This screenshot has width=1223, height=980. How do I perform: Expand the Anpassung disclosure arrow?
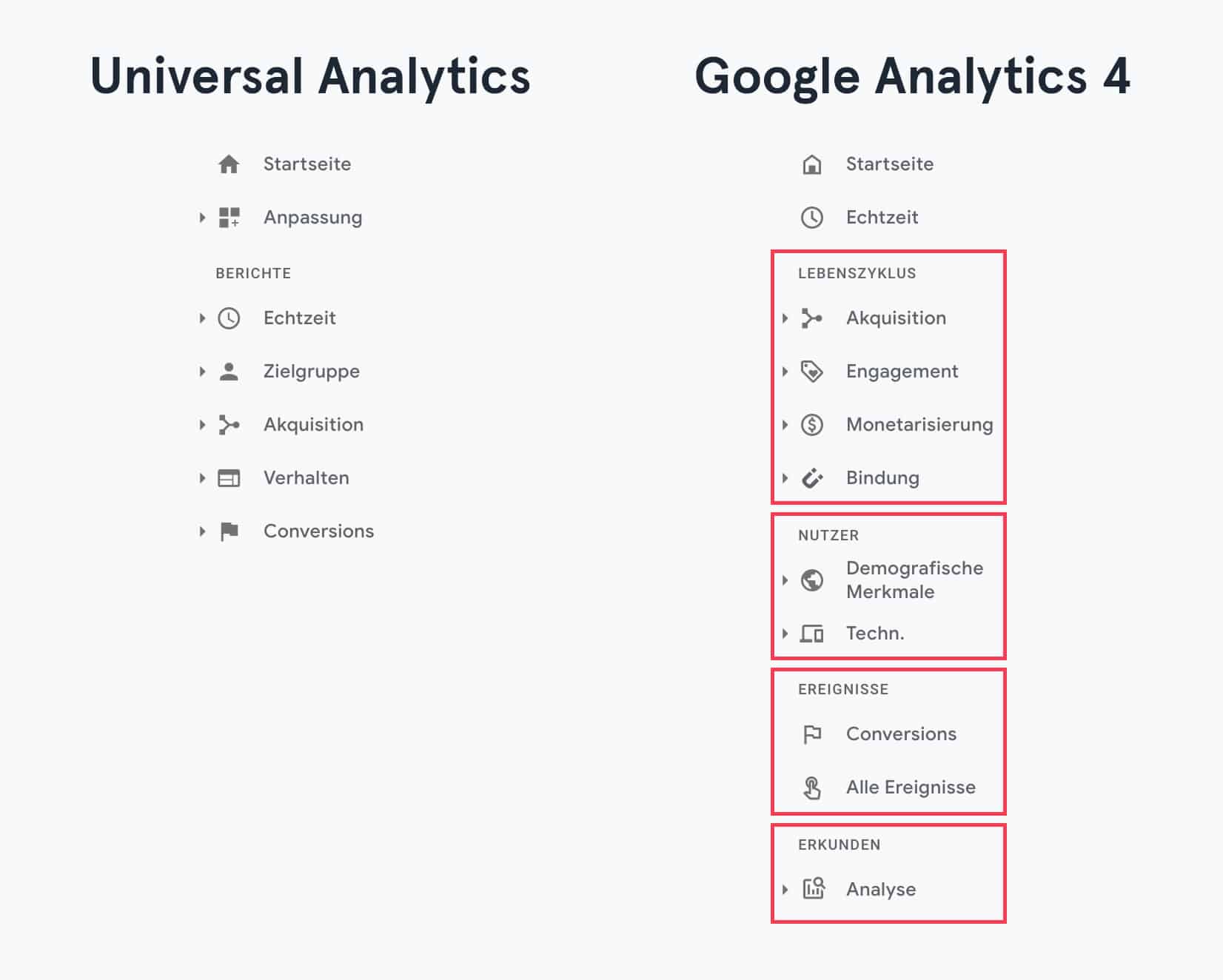coord(202,218)
